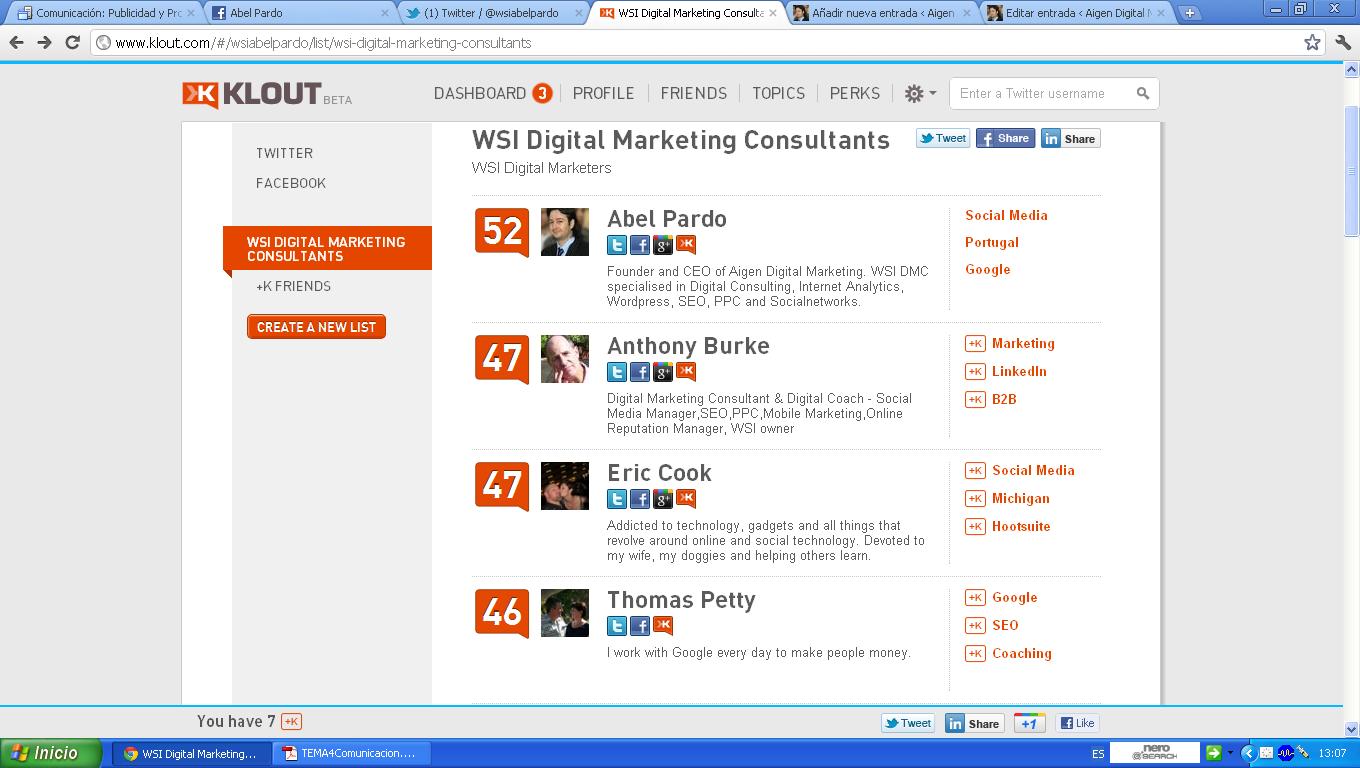Click Abel Pardo's Klout +K icon
This screenshot has height=768, width=1360.
[686, 245]
